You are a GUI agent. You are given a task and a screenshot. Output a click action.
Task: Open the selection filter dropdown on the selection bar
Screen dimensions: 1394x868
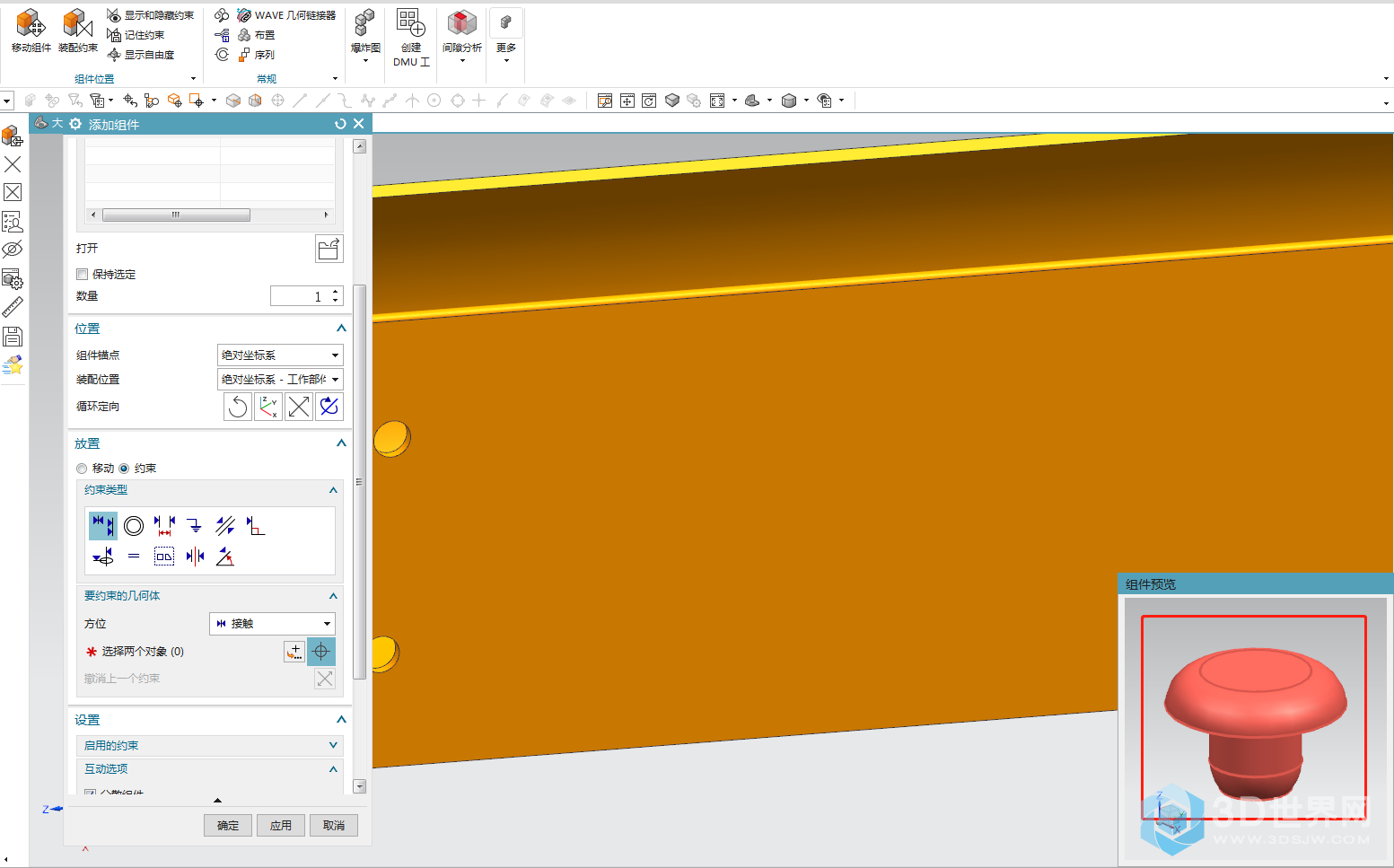coord(7,101)
